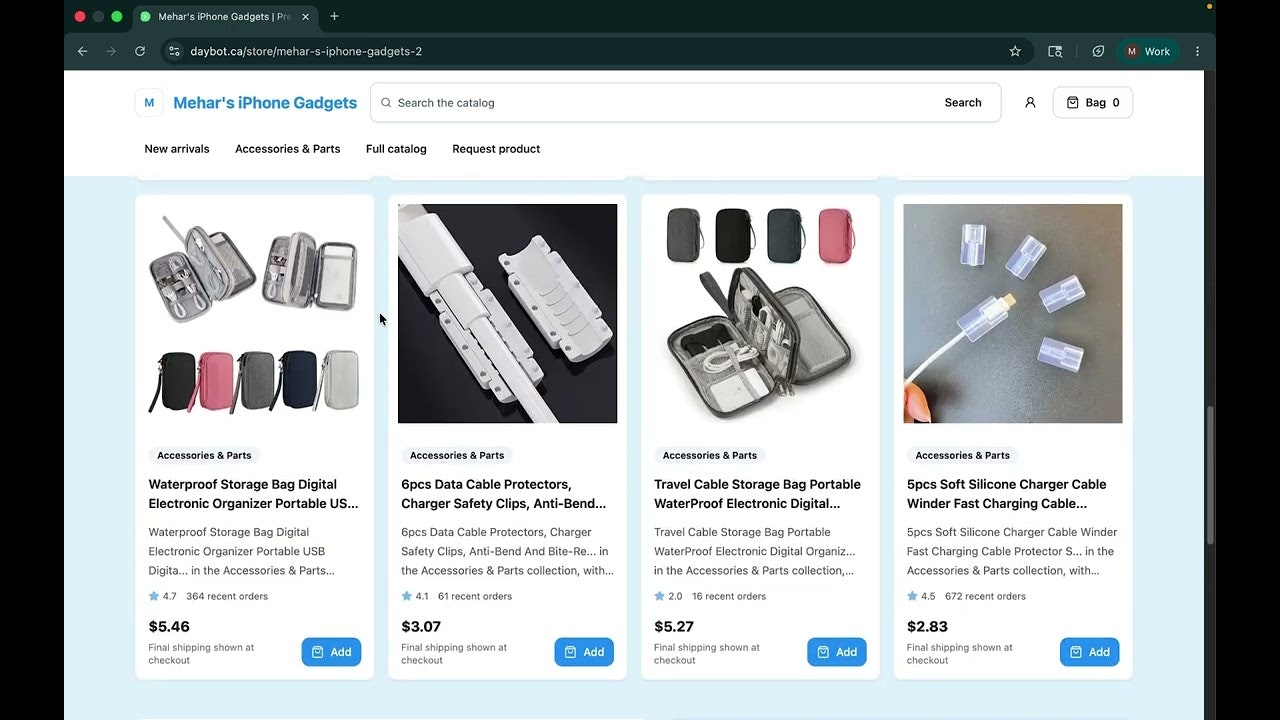Open 6pcs Data Cable Protectors product image
The height and width of the screenshot is (720, 1280).
(x=507, y=313)
